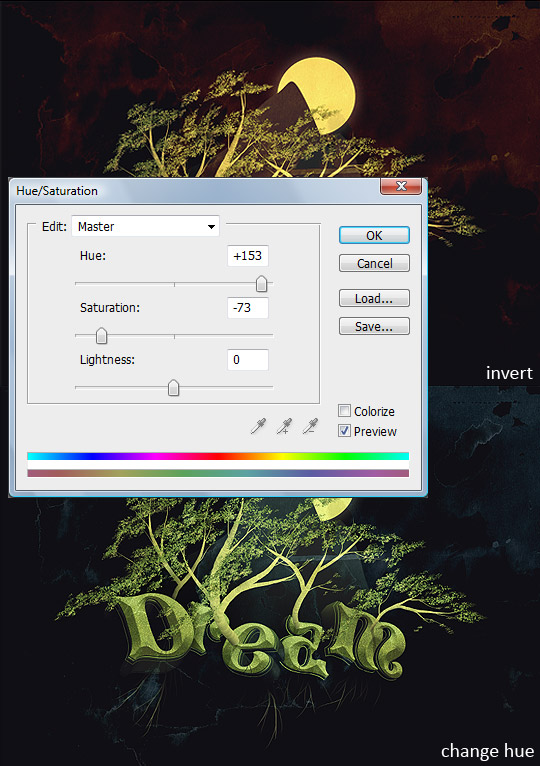The height and width of the screenshot is (766, 540).
Task: Click the 'Saturation:' label
Action: [110, 308]
